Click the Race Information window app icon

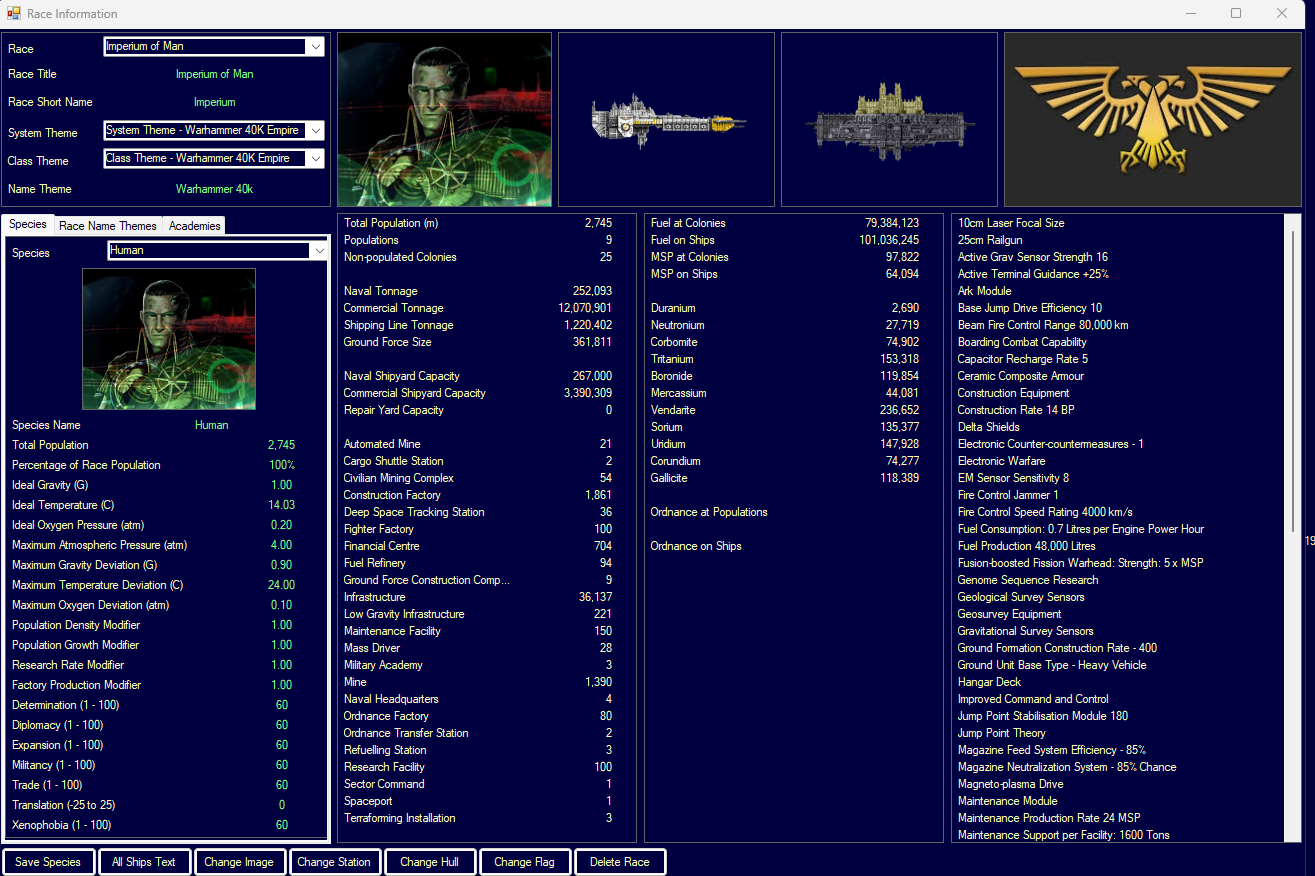point(14,13)
